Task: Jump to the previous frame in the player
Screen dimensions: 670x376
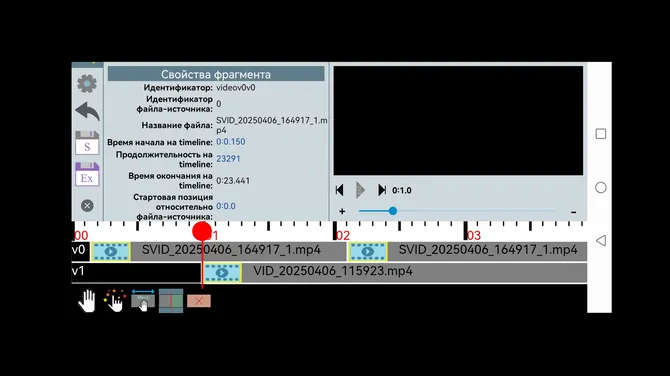Action: [340, 190]
